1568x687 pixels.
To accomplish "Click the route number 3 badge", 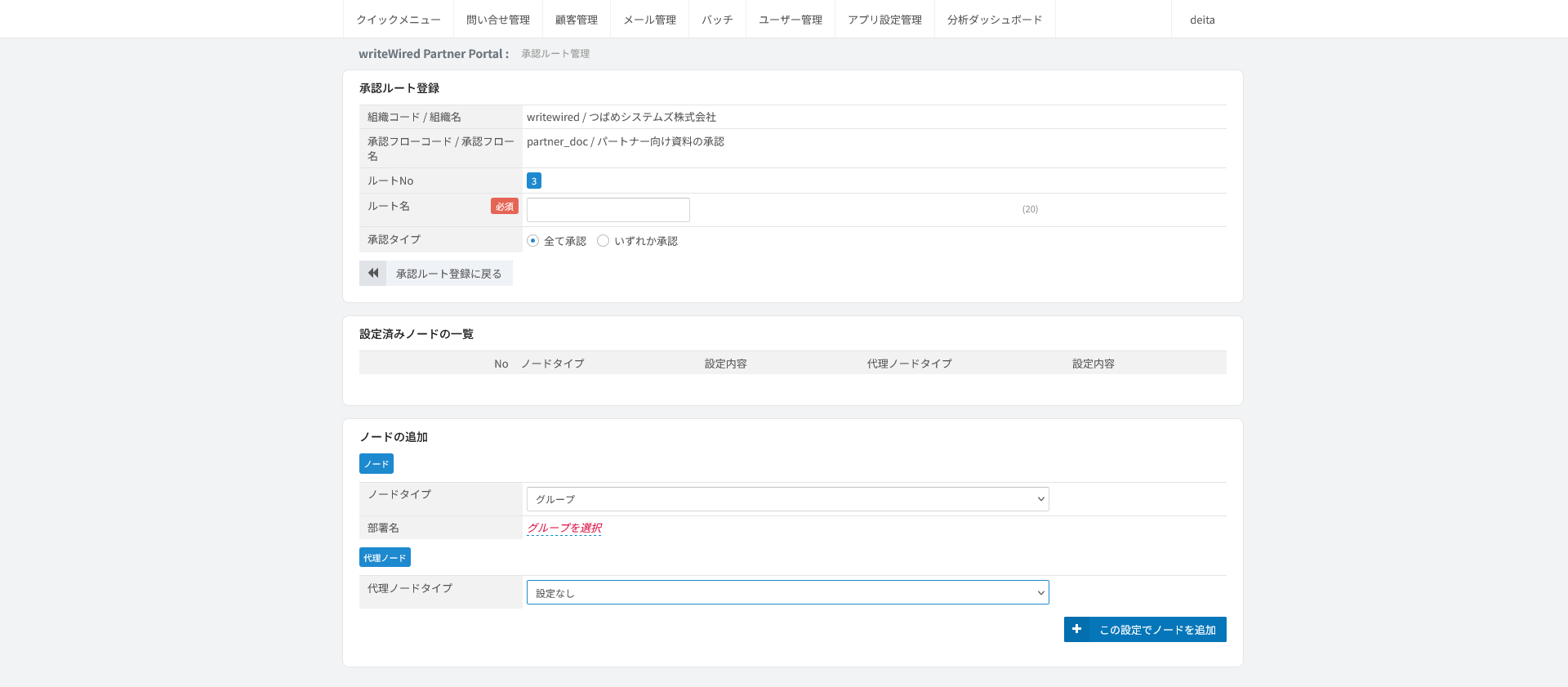I will click(534, 181).
